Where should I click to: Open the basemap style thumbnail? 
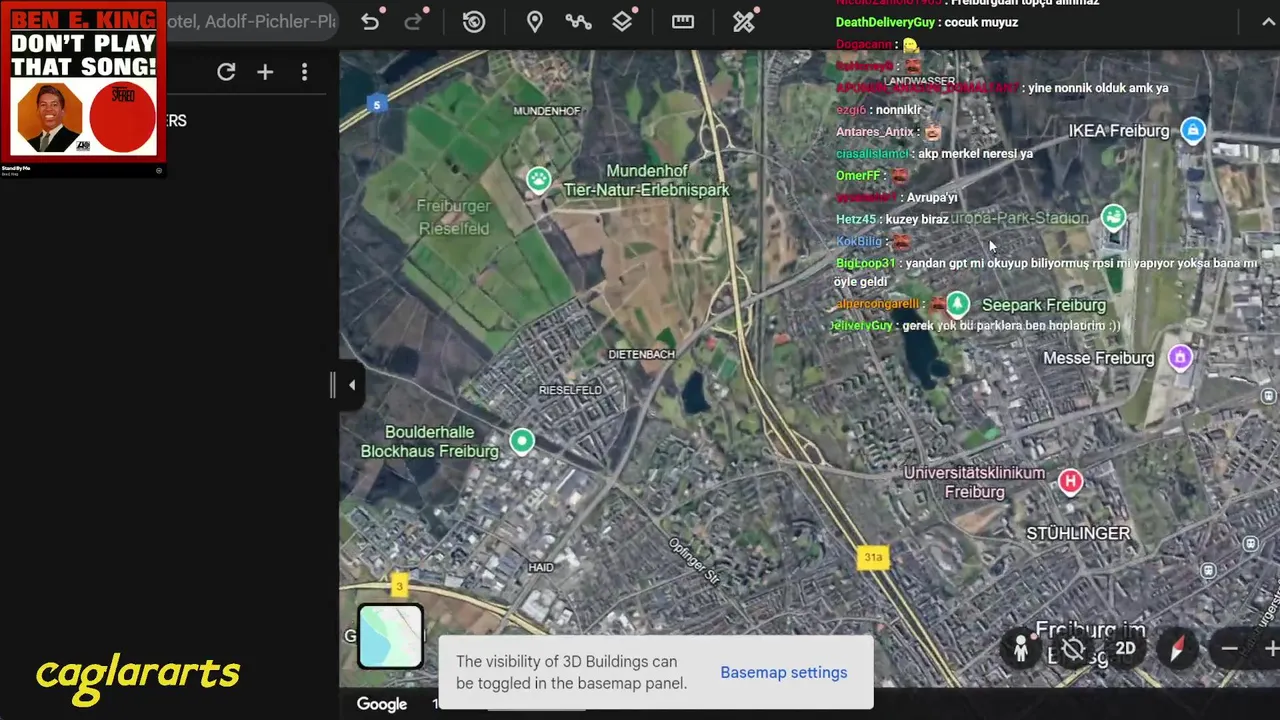[391, 636]
